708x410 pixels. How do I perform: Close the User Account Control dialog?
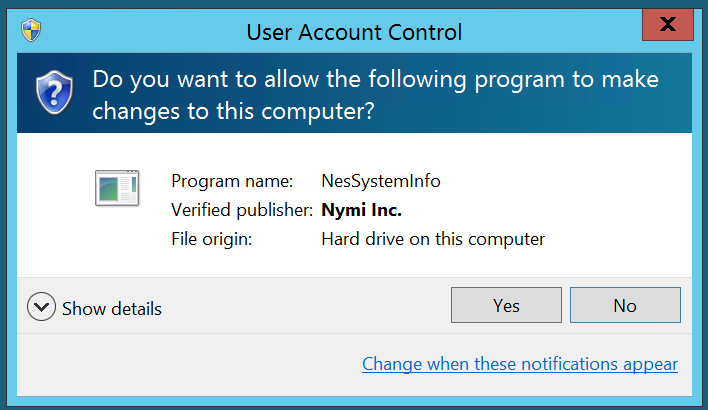click(668, 23)
